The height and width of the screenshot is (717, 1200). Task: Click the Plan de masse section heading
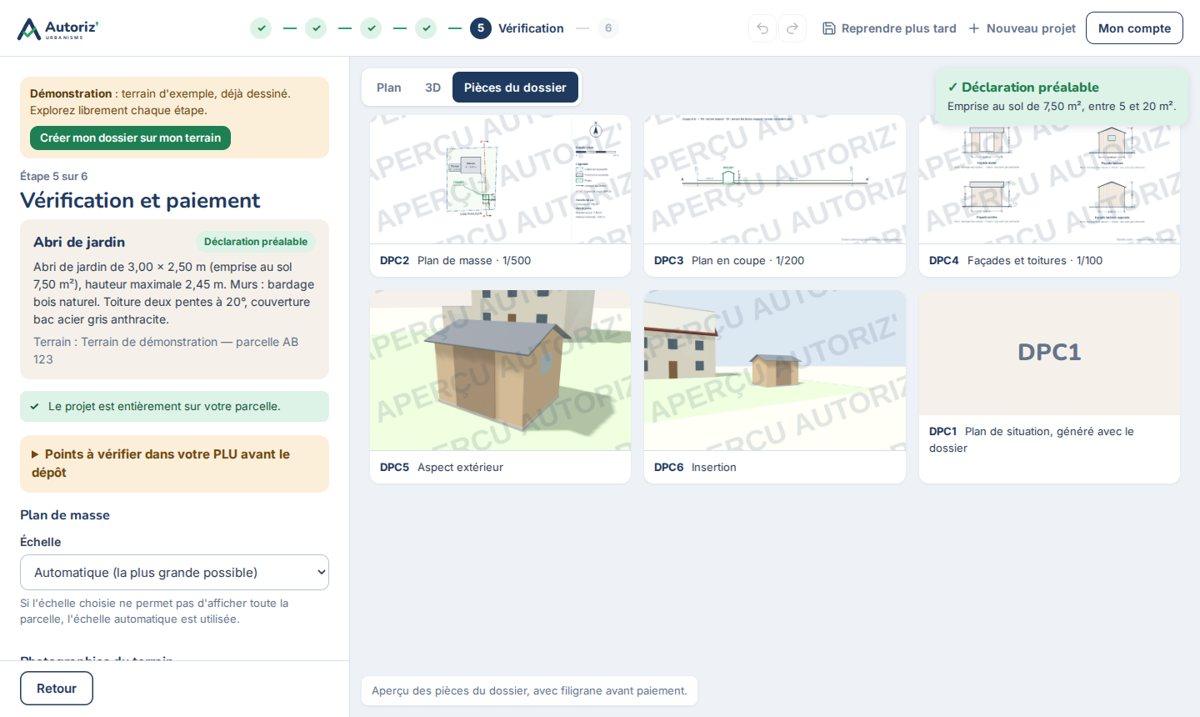coord(65,515)
